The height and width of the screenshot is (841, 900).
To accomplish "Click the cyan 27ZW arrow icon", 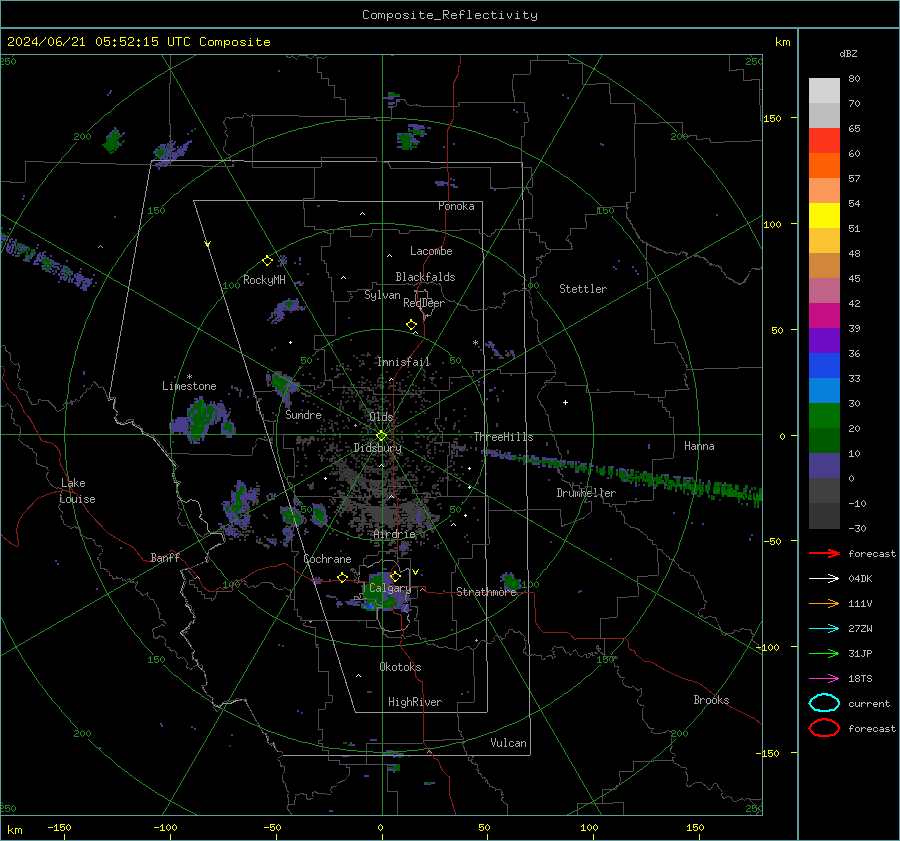I will [824, 629].
